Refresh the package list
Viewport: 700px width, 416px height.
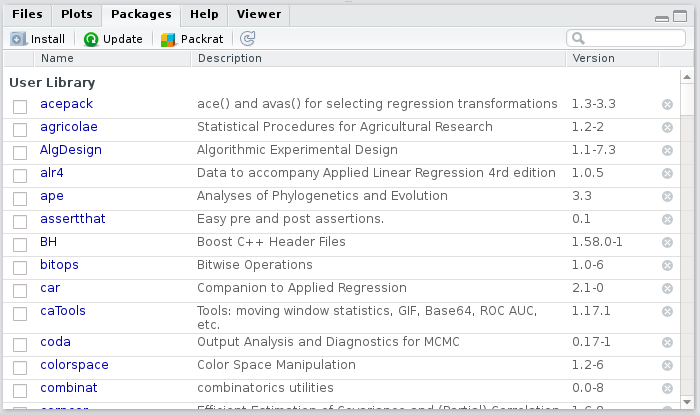click(247, 39)
